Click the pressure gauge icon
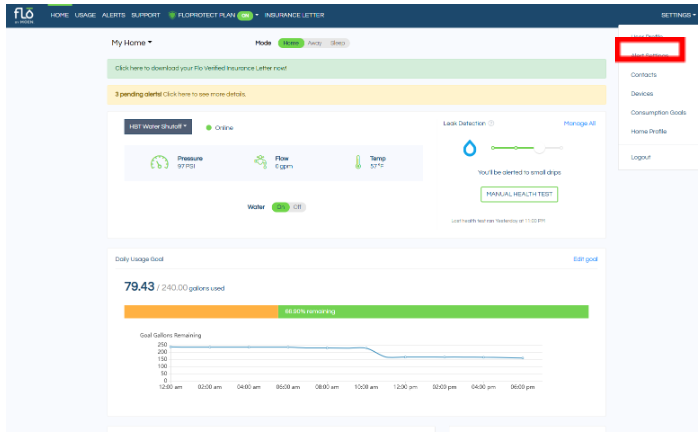The height and width of the screenshot is (447, 698). (x=159, y=163)
